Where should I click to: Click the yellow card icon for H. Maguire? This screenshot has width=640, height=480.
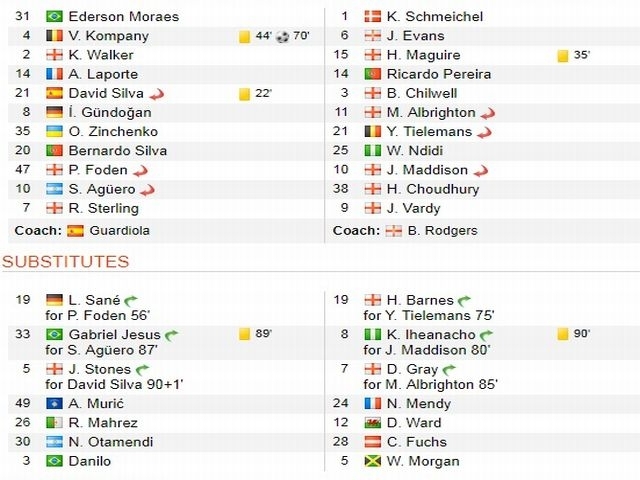(x=562, y=56)
